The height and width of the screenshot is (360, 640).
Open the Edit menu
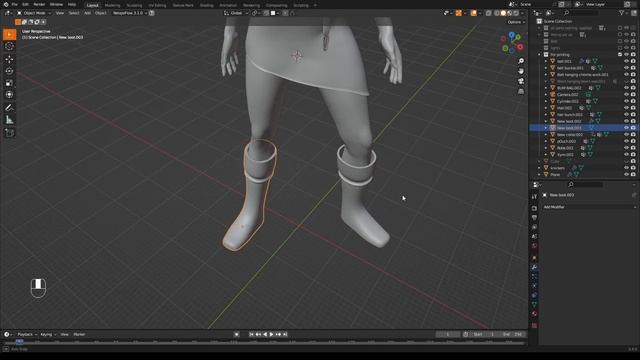(x=25, y=4)
